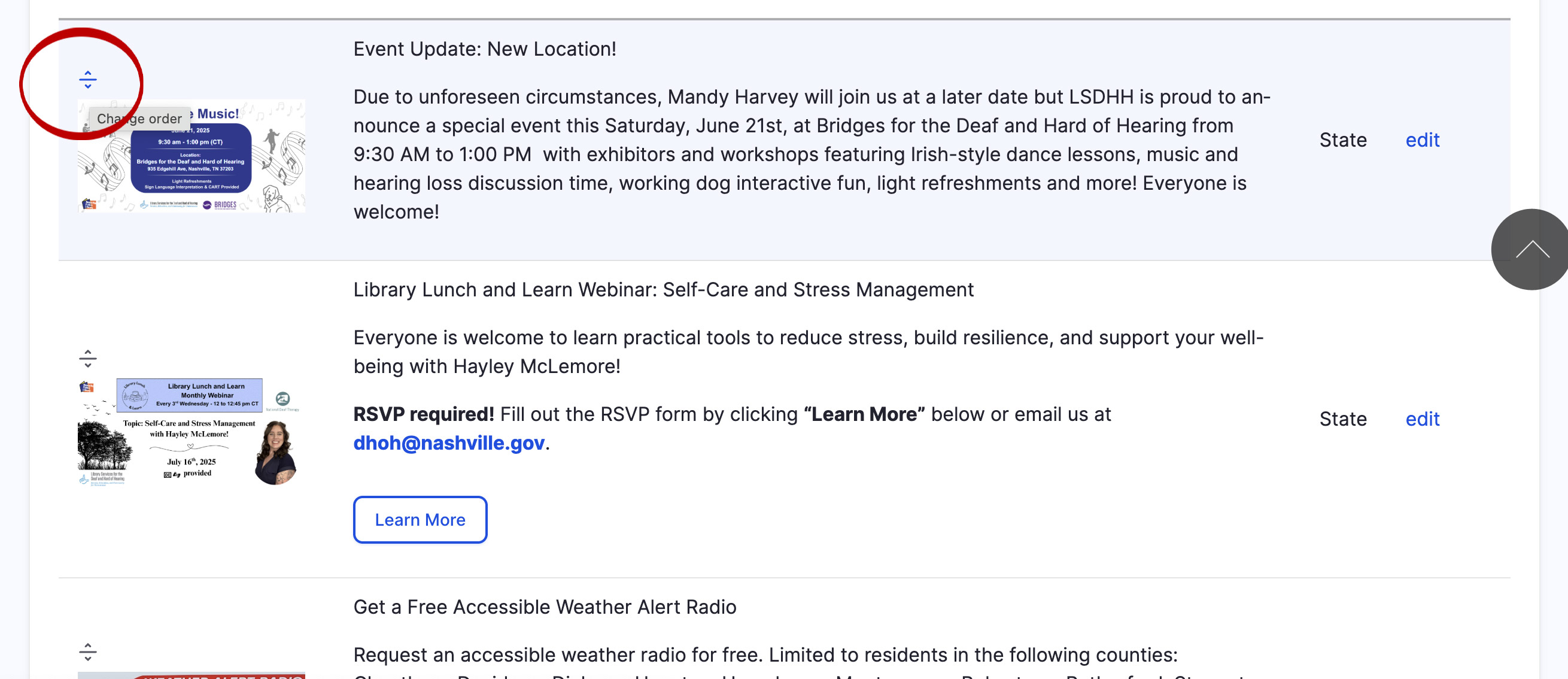Click the Hayley McLemore stress webinar description
Viewport: 1568px width, 679px height.
809,352
